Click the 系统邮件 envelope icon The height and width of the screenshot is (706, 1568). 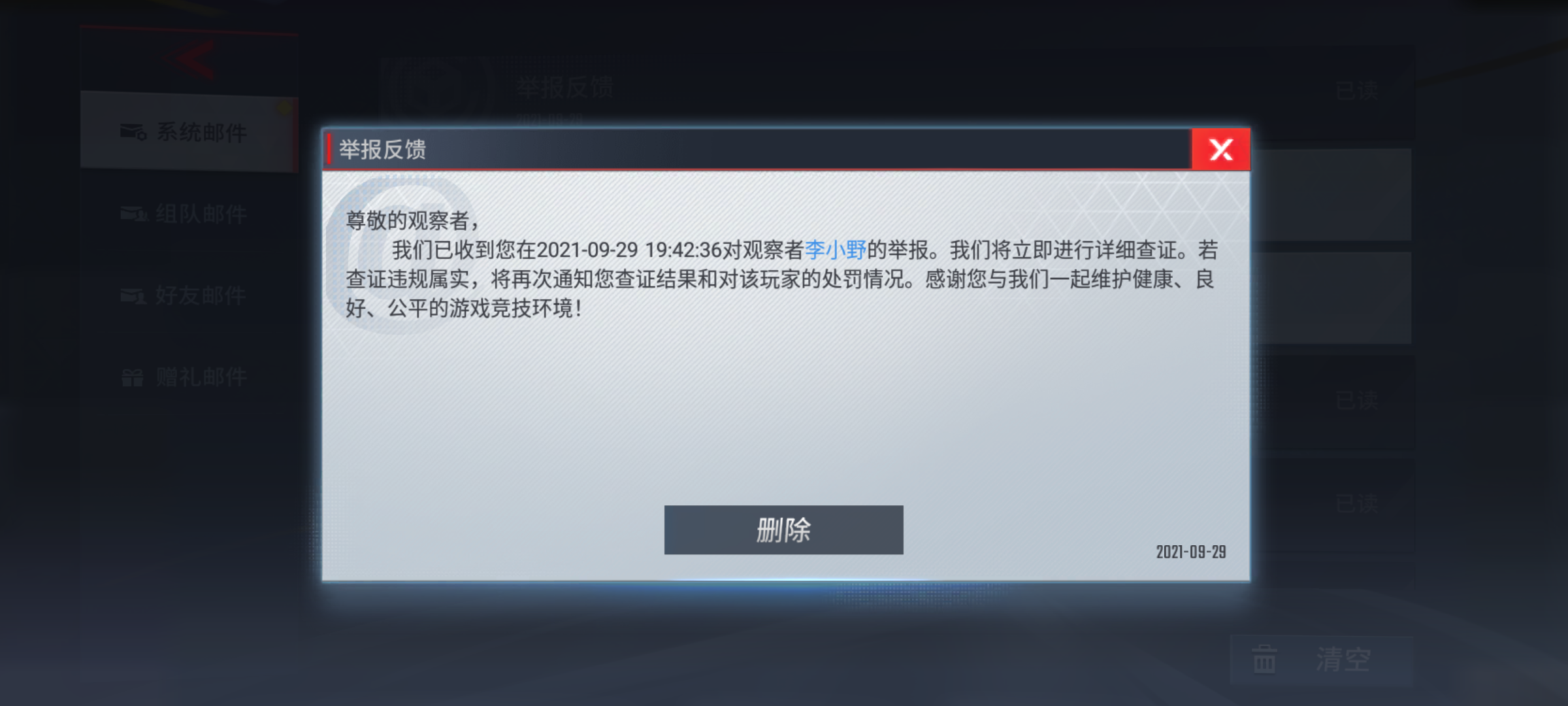[x=133, y=132]
